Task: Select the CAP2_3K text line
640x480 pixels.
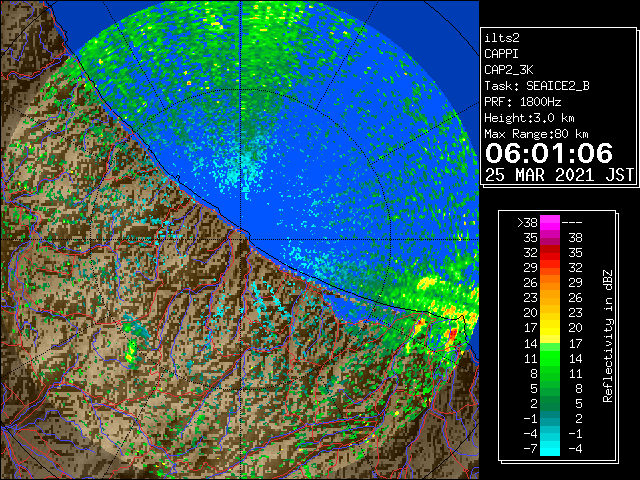Action: [x=509, y=70]
